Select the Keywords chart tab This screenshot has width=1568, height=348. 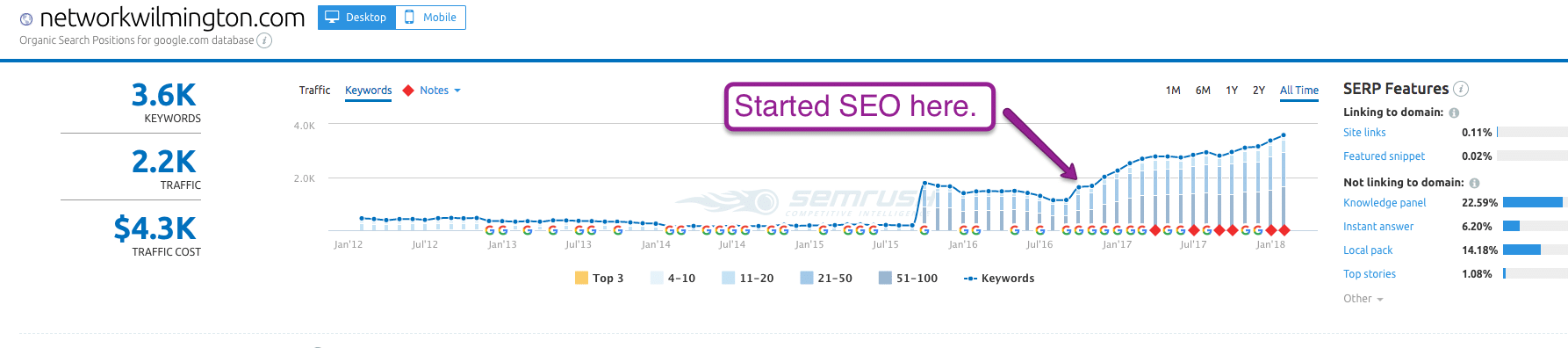coord(369,91)
